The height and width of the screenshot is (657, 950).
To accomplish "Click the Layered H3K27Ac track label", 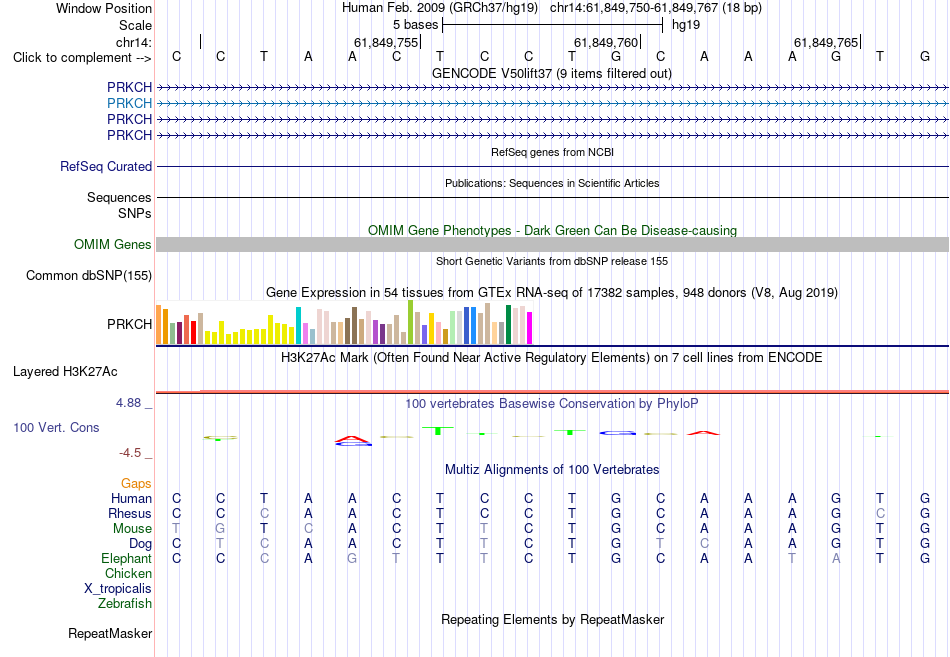I will [x=65, y=372].
